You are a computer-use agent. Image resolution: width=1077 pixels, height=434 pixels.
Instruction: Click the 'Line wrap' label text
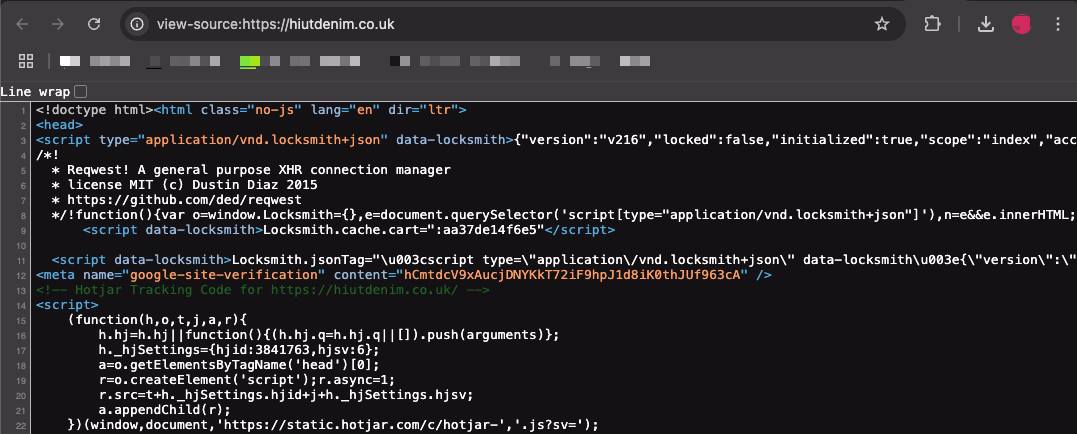tap(34, 91)
